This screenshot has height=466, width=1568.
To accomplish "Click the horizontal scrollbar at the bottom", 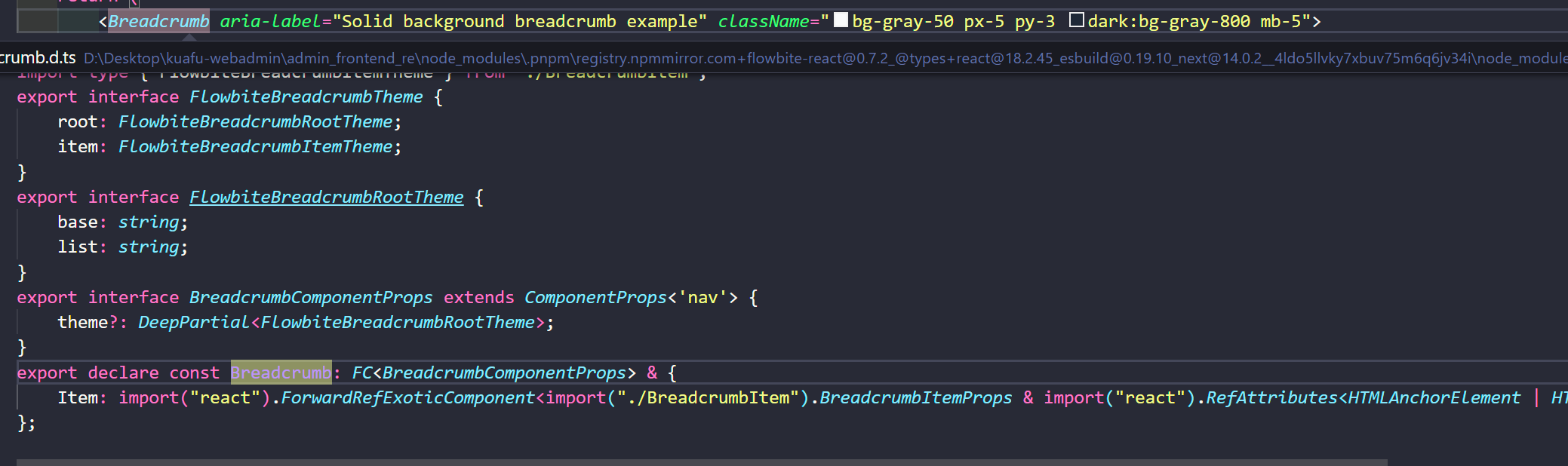I will tap(702, 461).
